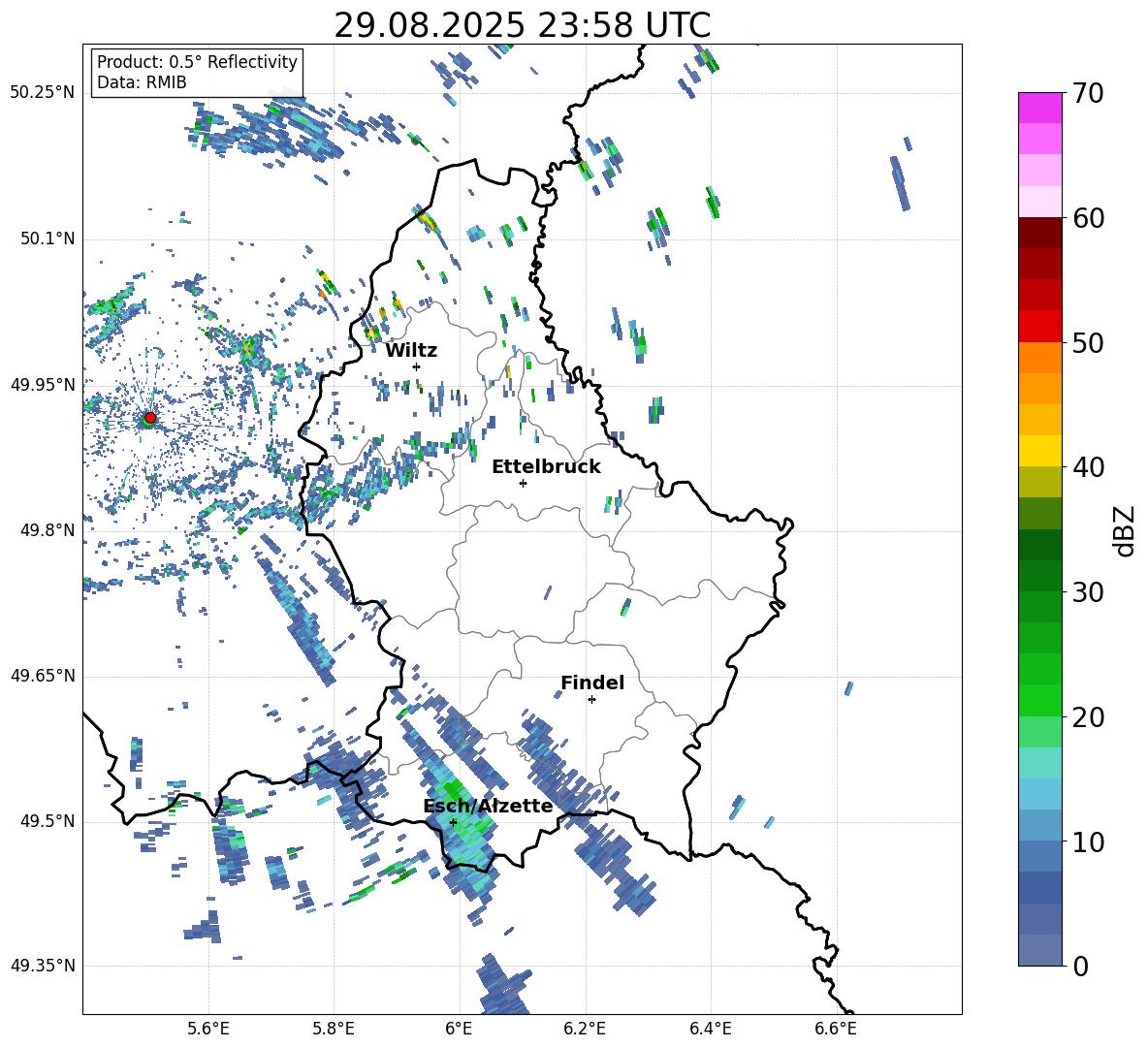
Task: Click the colorbar tick label 0
Action: pos(1080,967)
